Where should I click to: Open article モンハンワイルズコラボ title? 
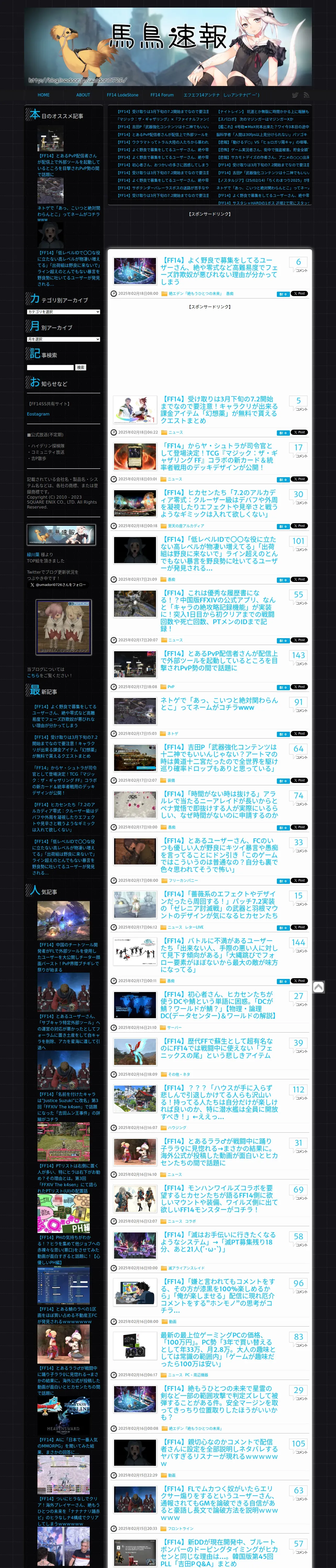(x=219, y=1198)
